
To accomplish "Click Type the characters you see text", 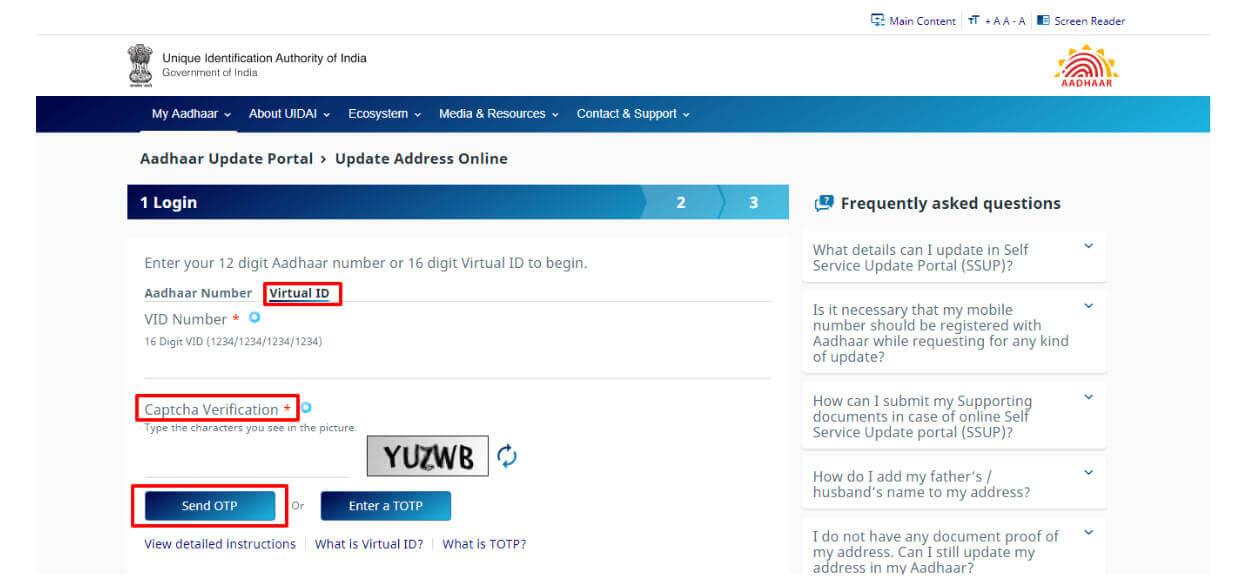I will click(250, 428).
